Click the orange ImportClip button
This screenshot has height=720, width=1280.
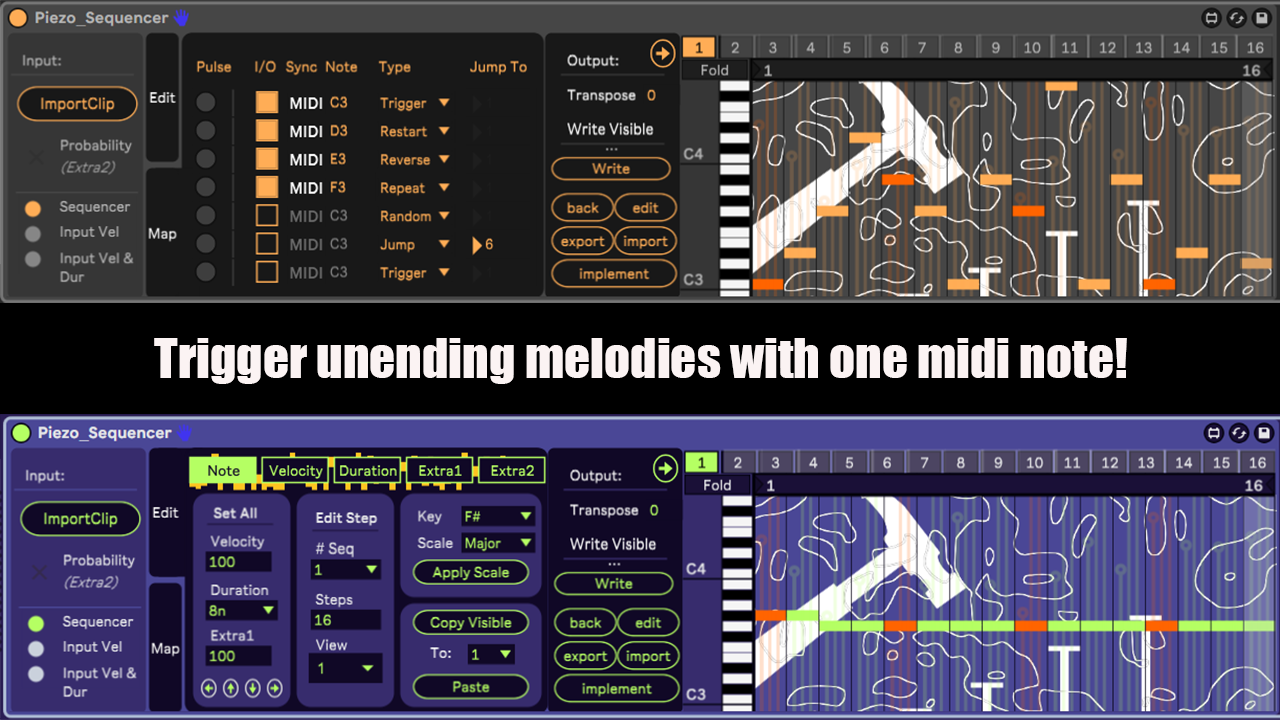pos(77,104)
